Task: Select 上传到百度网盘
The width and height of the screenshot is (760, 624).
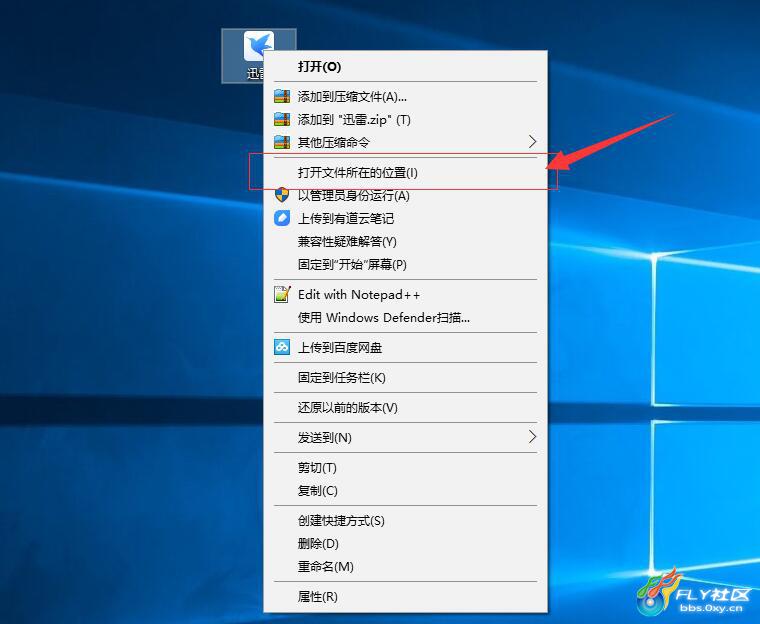Action: 405,347
